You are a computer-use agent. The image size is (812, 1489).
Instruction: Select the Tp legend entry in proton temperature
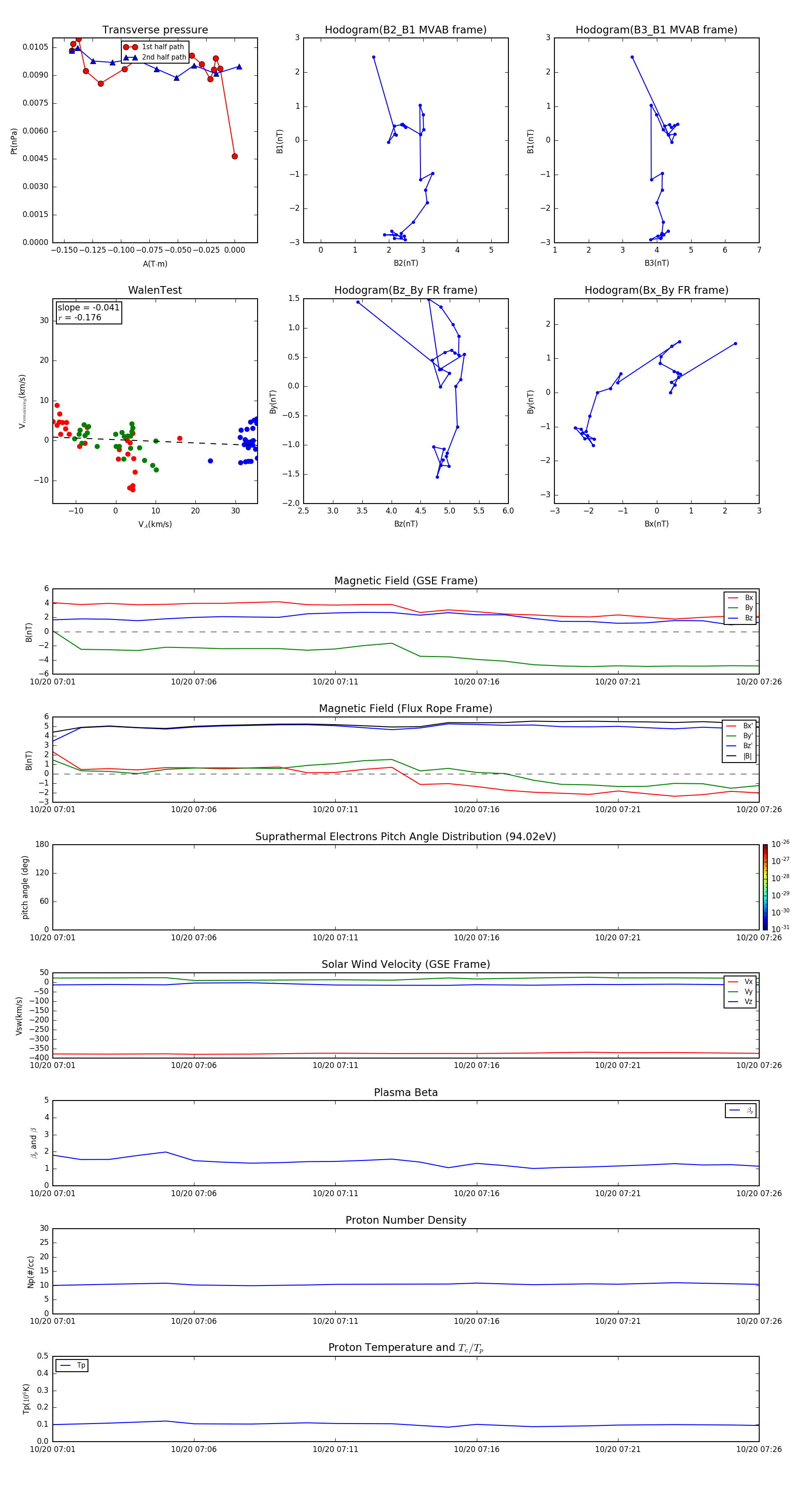tap(72, 1365)
